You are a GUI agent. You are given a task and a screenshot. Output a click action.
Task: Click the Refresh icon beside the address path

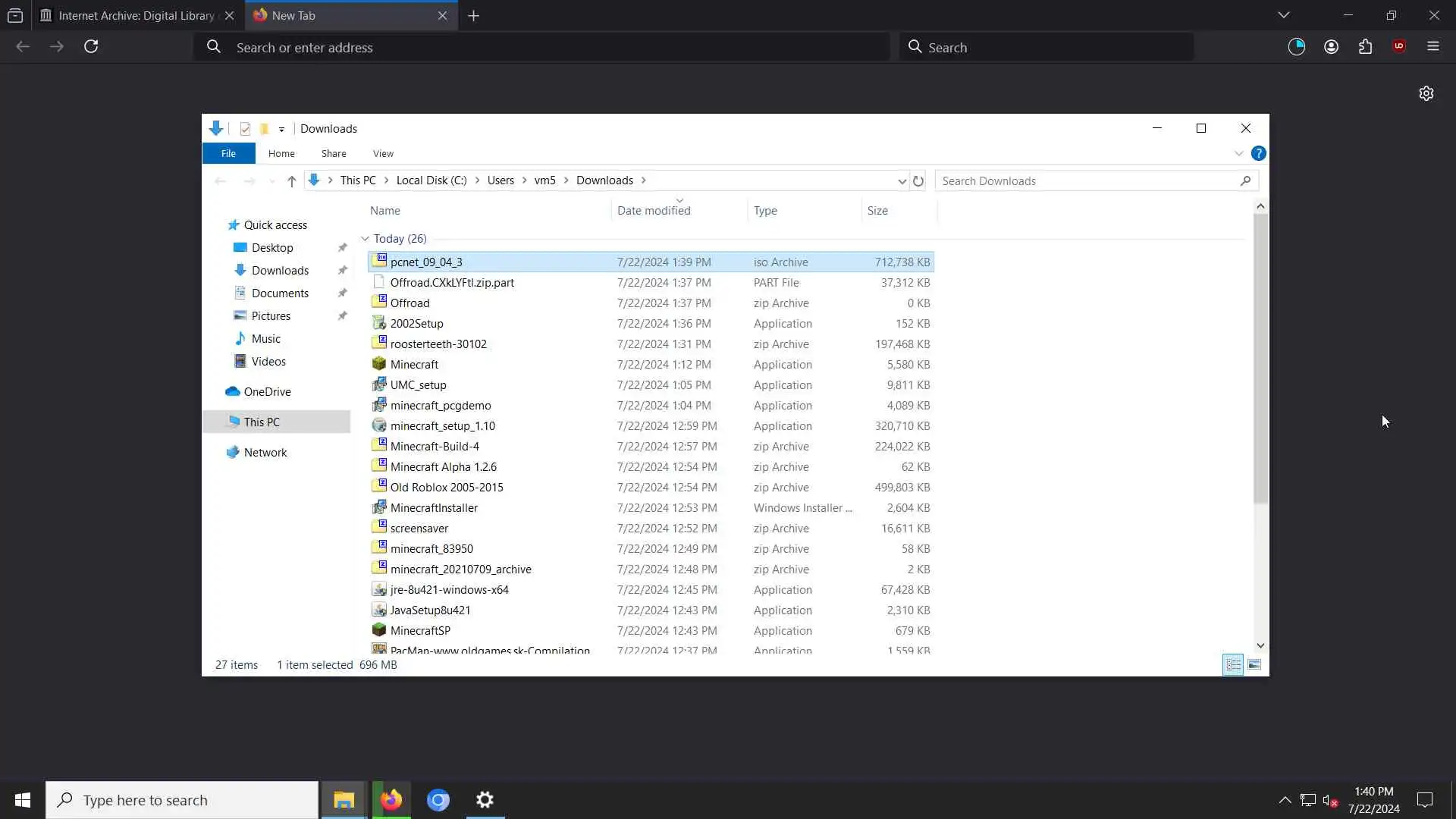pyautogui.click(x=918, y=180)
